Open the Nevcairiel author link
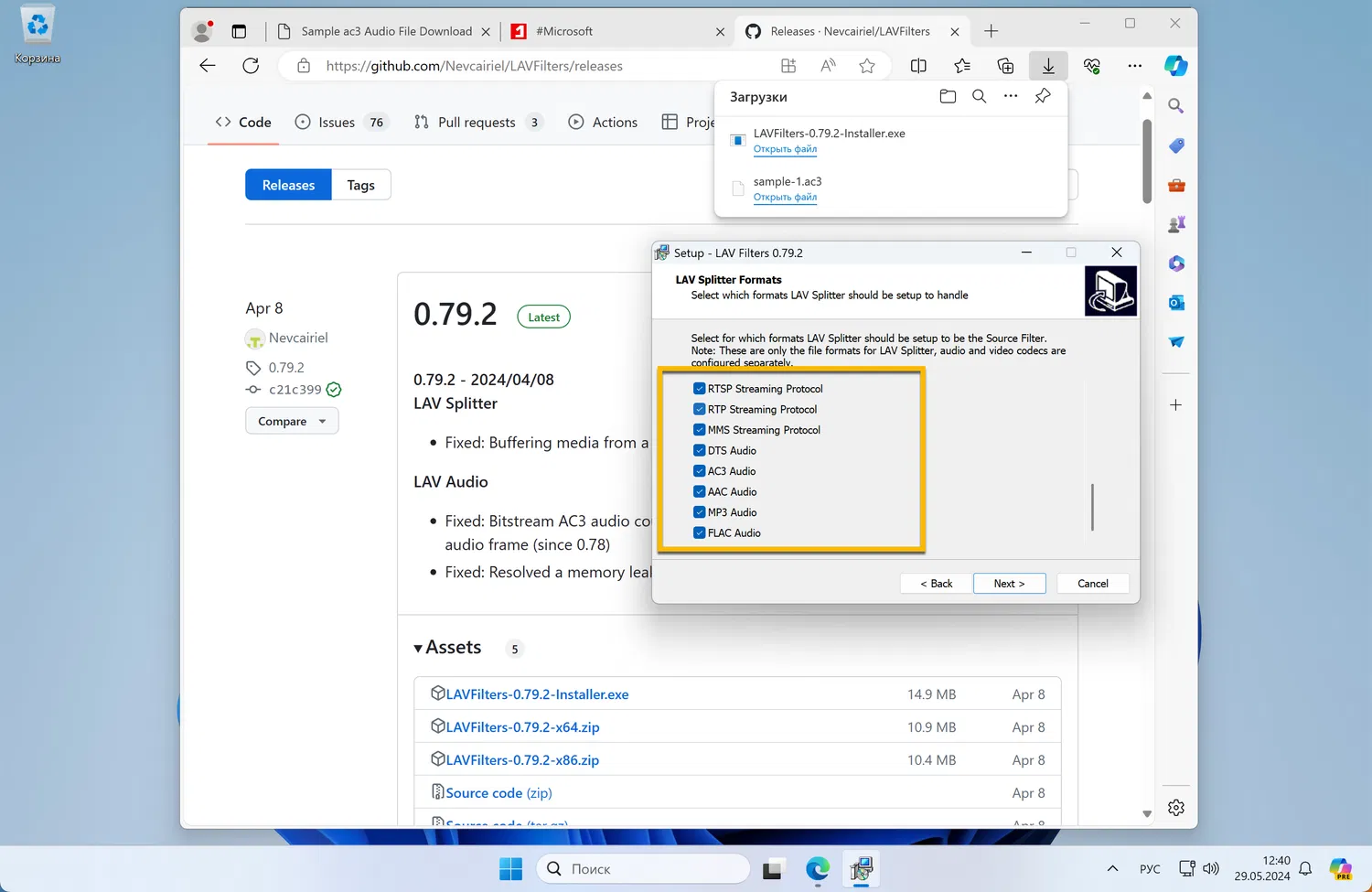 (298, 338)
